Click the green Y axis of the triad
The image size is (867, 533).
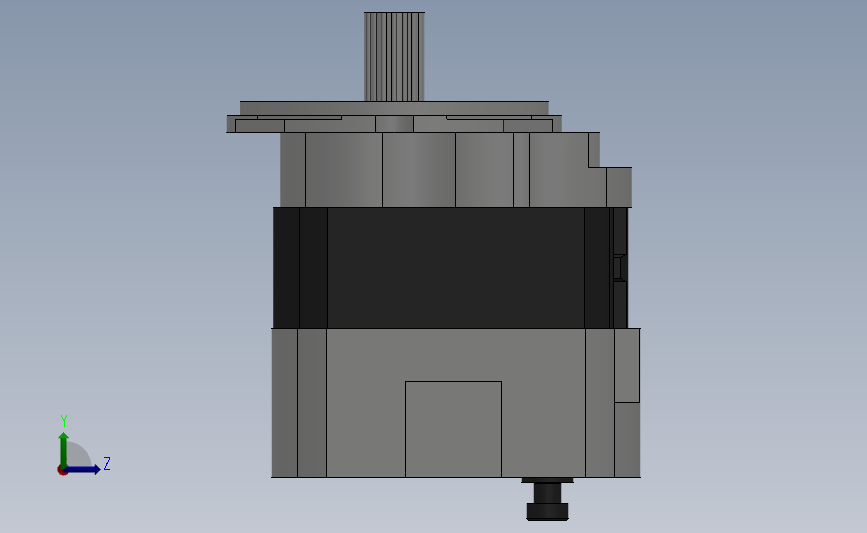tap(64, 450)
